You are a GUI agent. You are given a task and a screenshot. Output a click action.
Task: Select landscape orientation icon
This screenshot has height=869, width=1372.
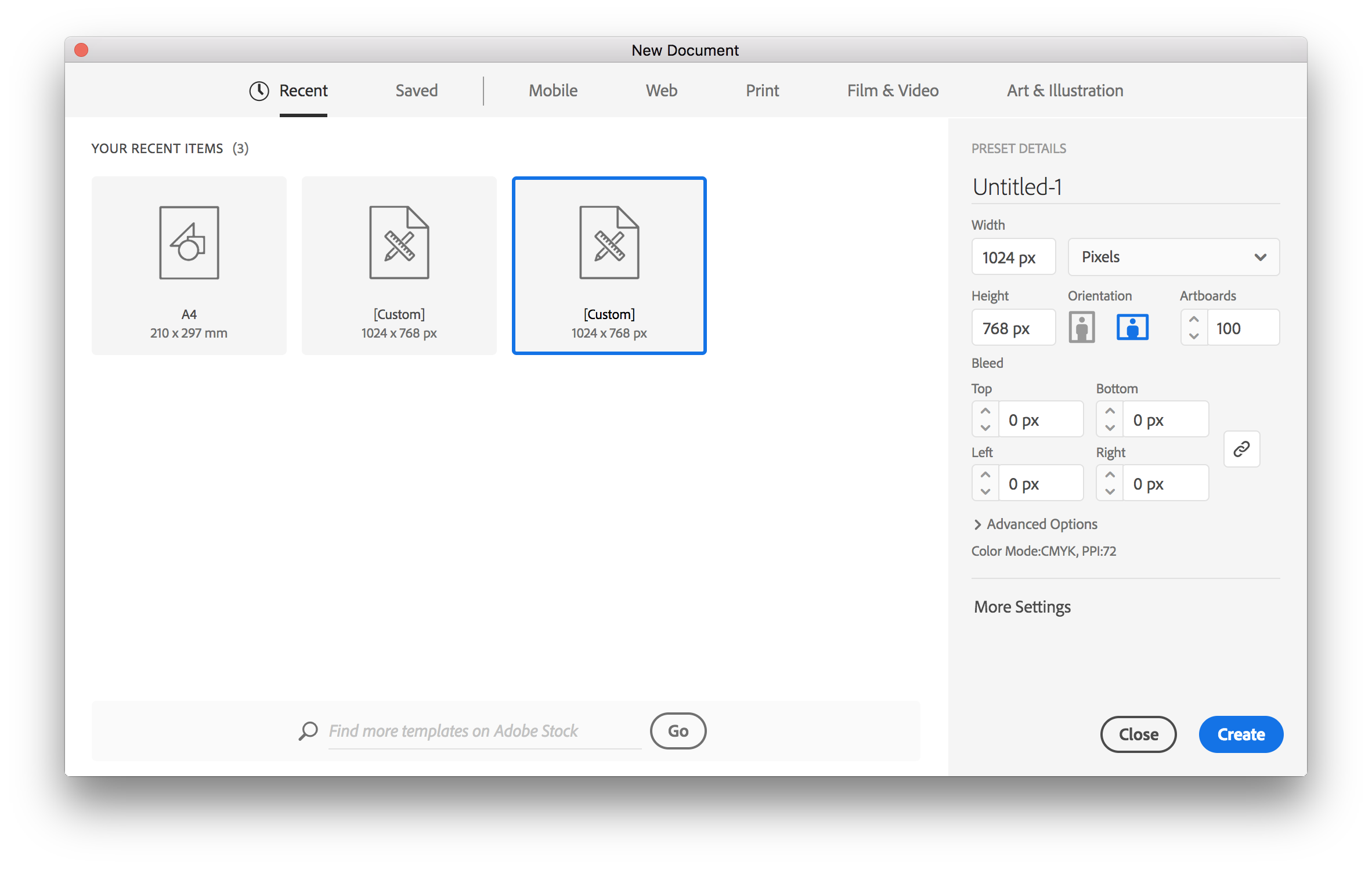pos(1132,328)
